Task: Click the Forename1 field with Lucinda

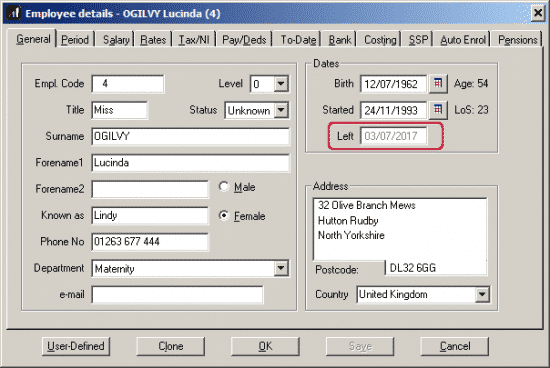Action: [x=190, y=163]
